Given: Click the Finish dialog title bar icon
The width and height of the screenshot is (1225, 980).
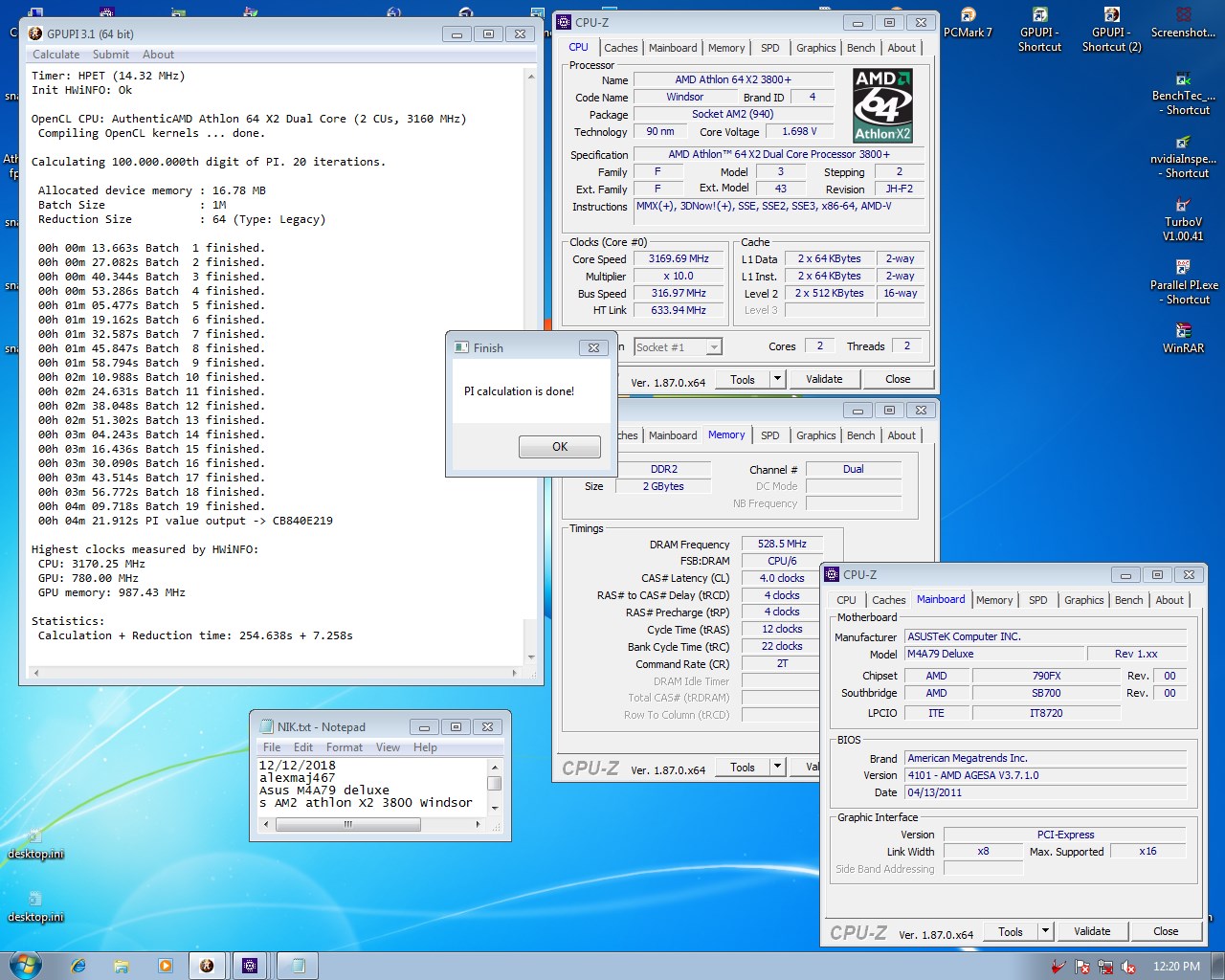Looking at the screenshot, I should [462, 347].
